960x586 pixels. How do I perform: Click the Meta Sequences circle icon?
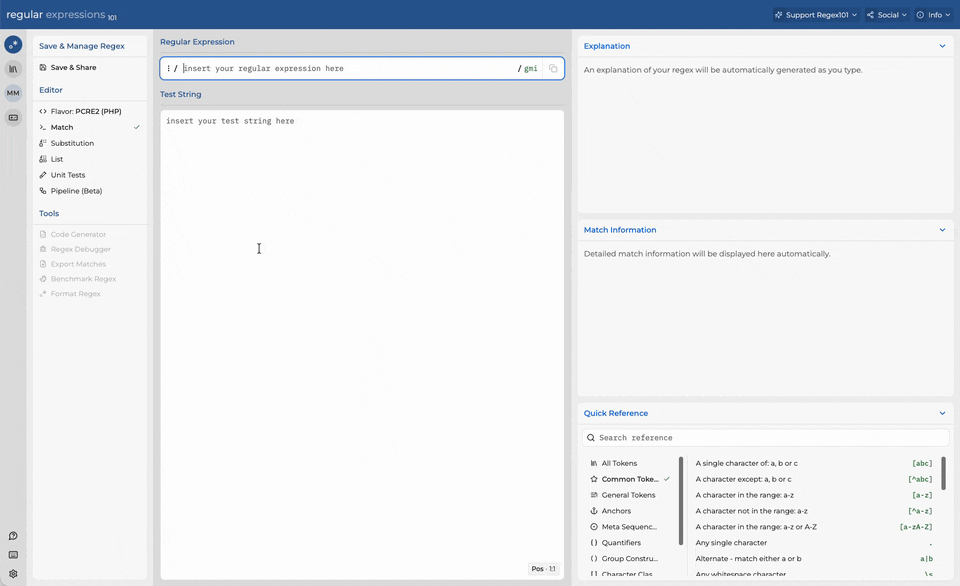pyautogui.click(x=594, y=527)
